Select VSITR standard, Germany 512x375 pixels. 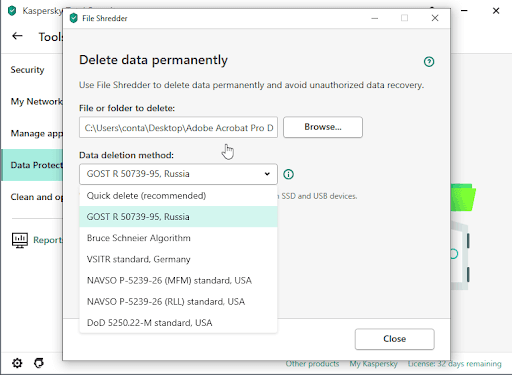pos(178,259)
